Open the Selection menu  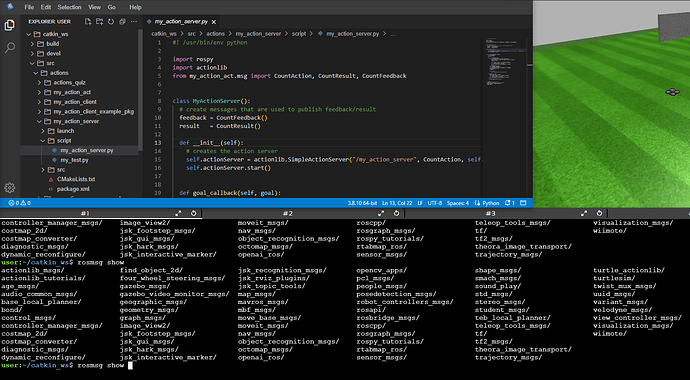point(70,7)
